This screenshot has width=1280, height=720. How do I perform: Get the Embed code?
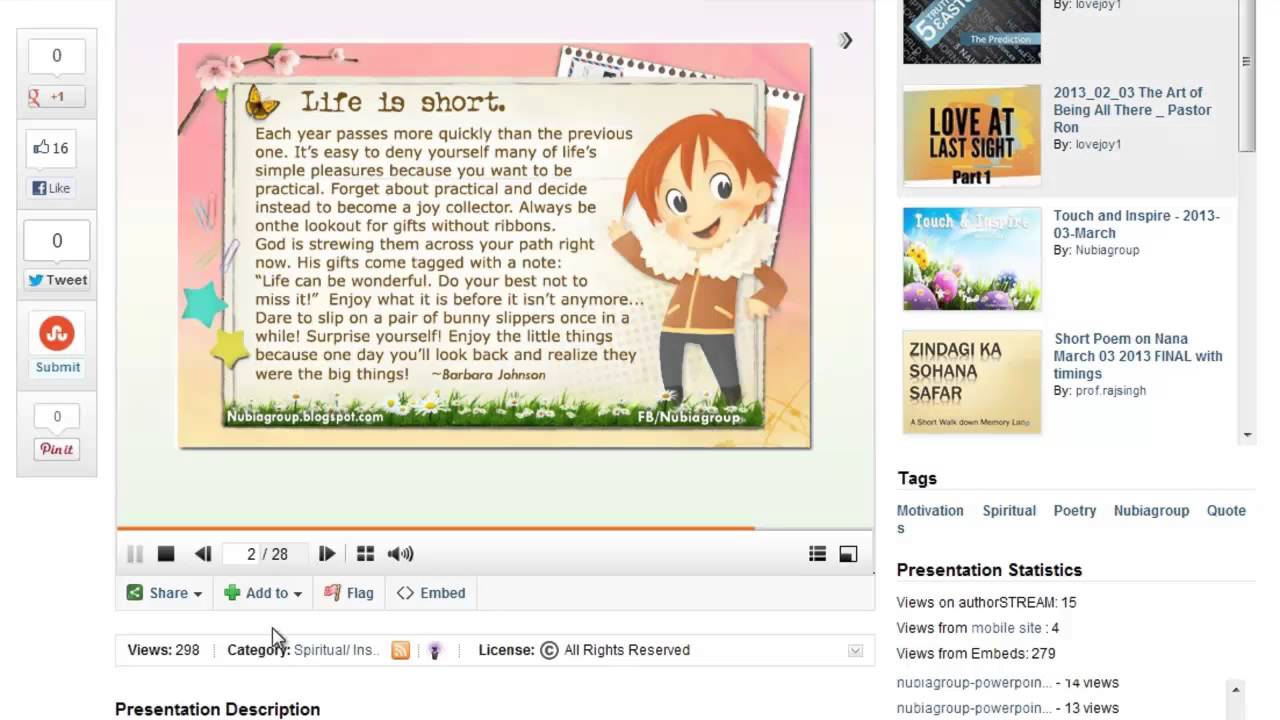pos(431,593)
